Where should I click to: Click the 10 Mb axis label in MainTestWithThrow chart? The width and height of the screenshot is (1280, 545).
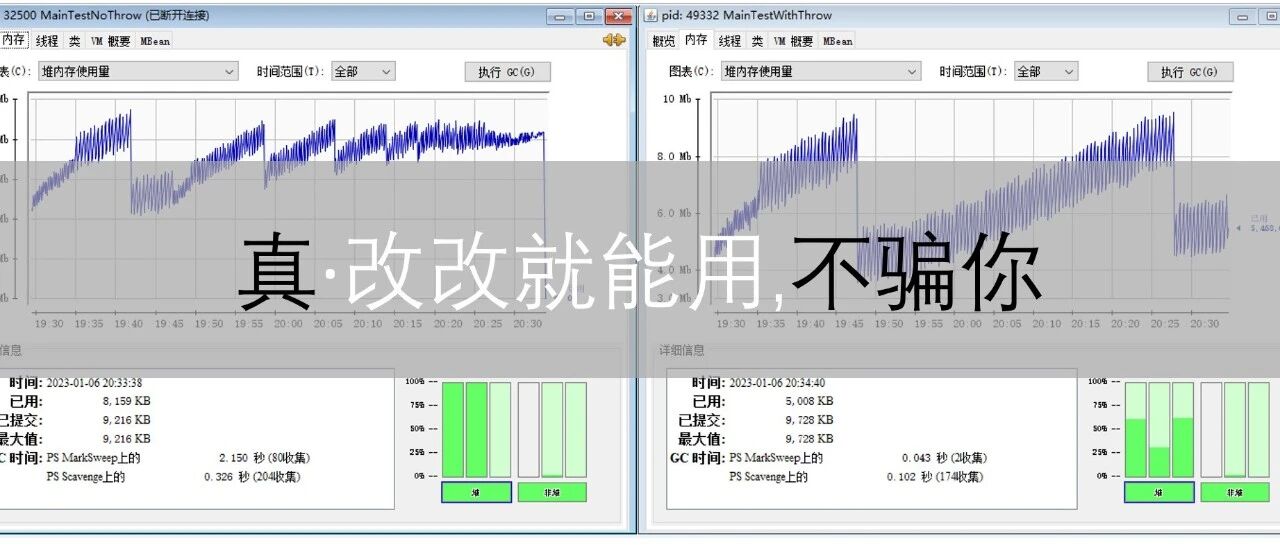click(x=677, y=99)
